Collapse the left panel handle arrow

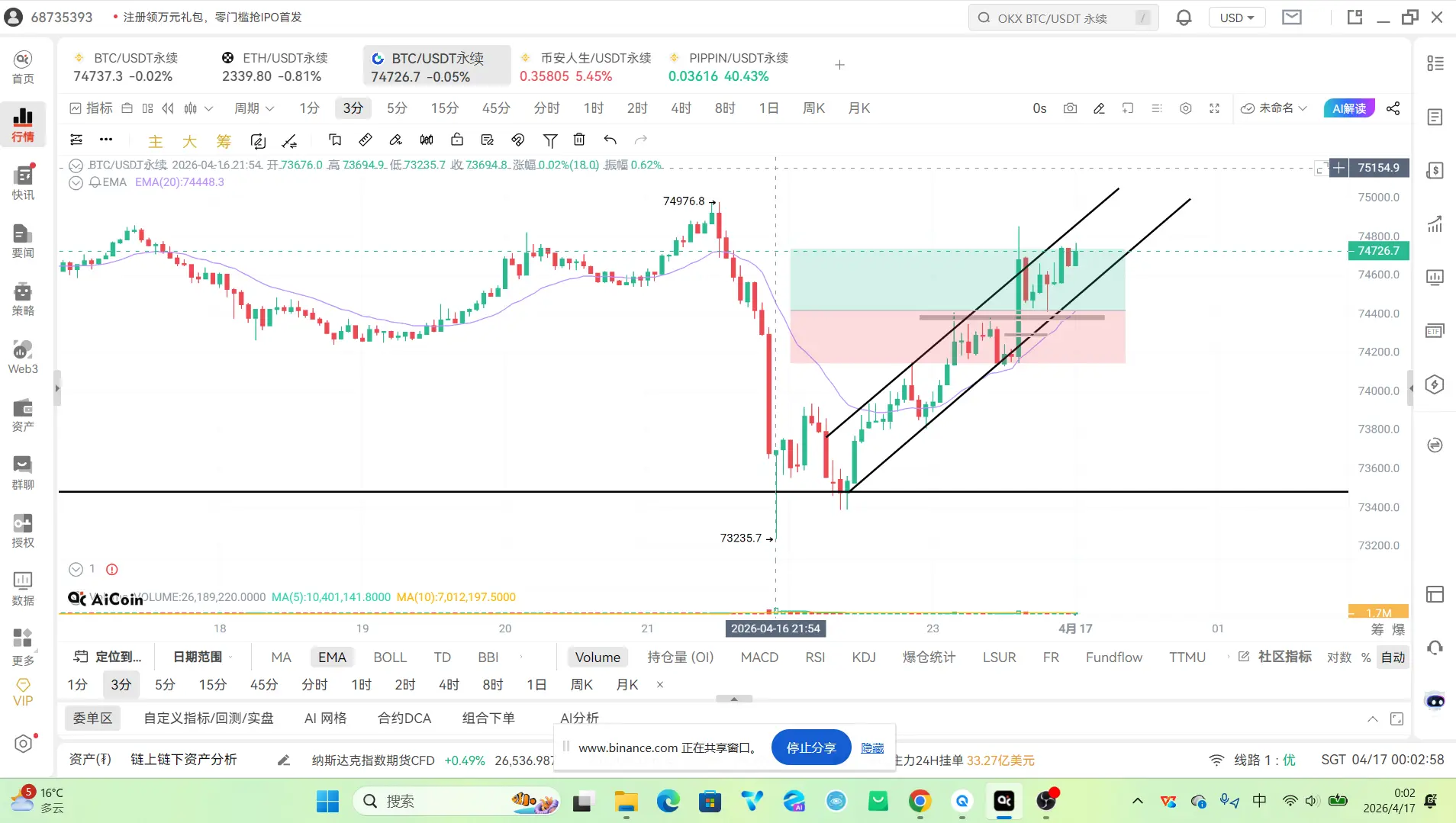point(56,388)
